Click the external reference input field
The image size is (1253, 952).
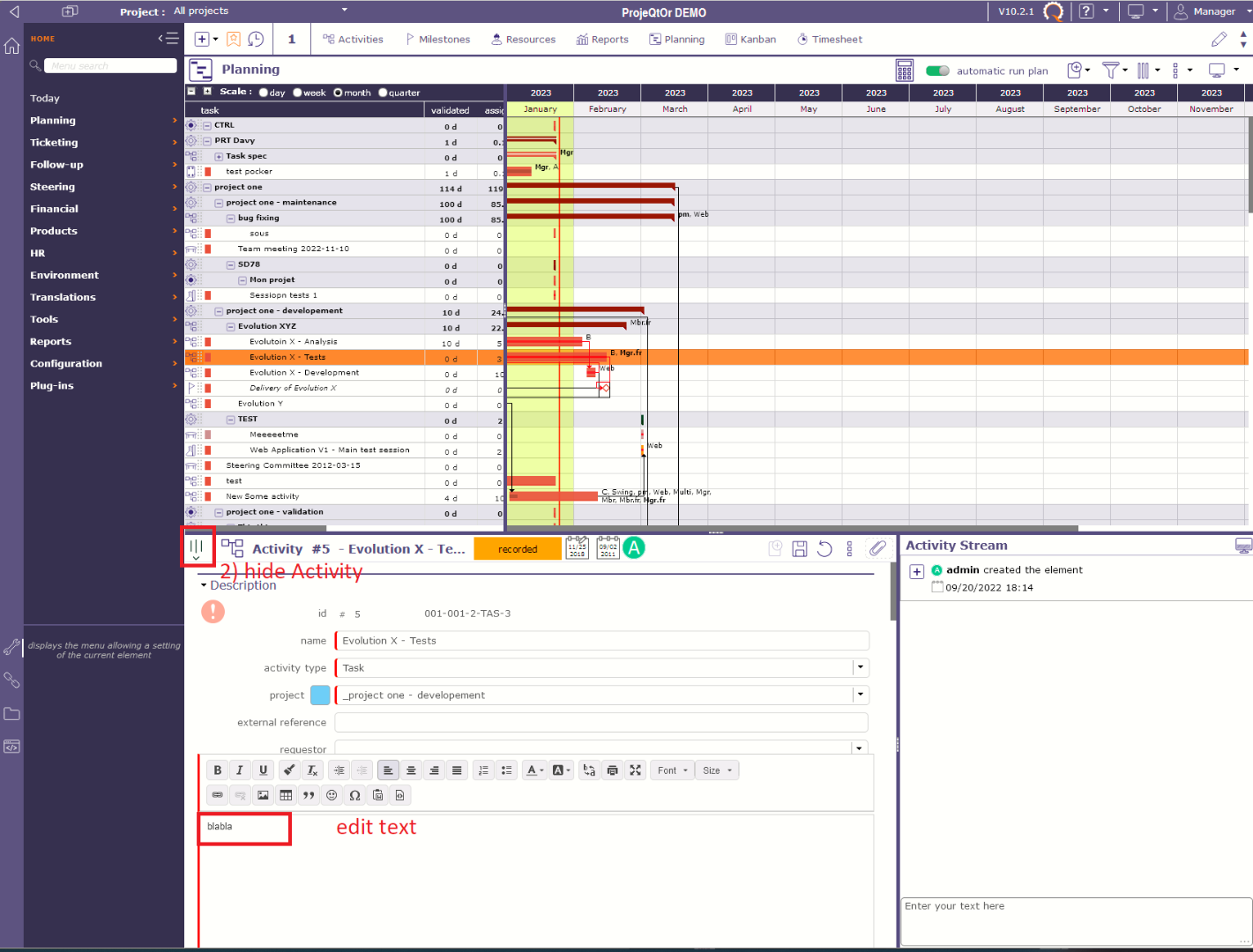pyautogui.click(x=600, y=723)
